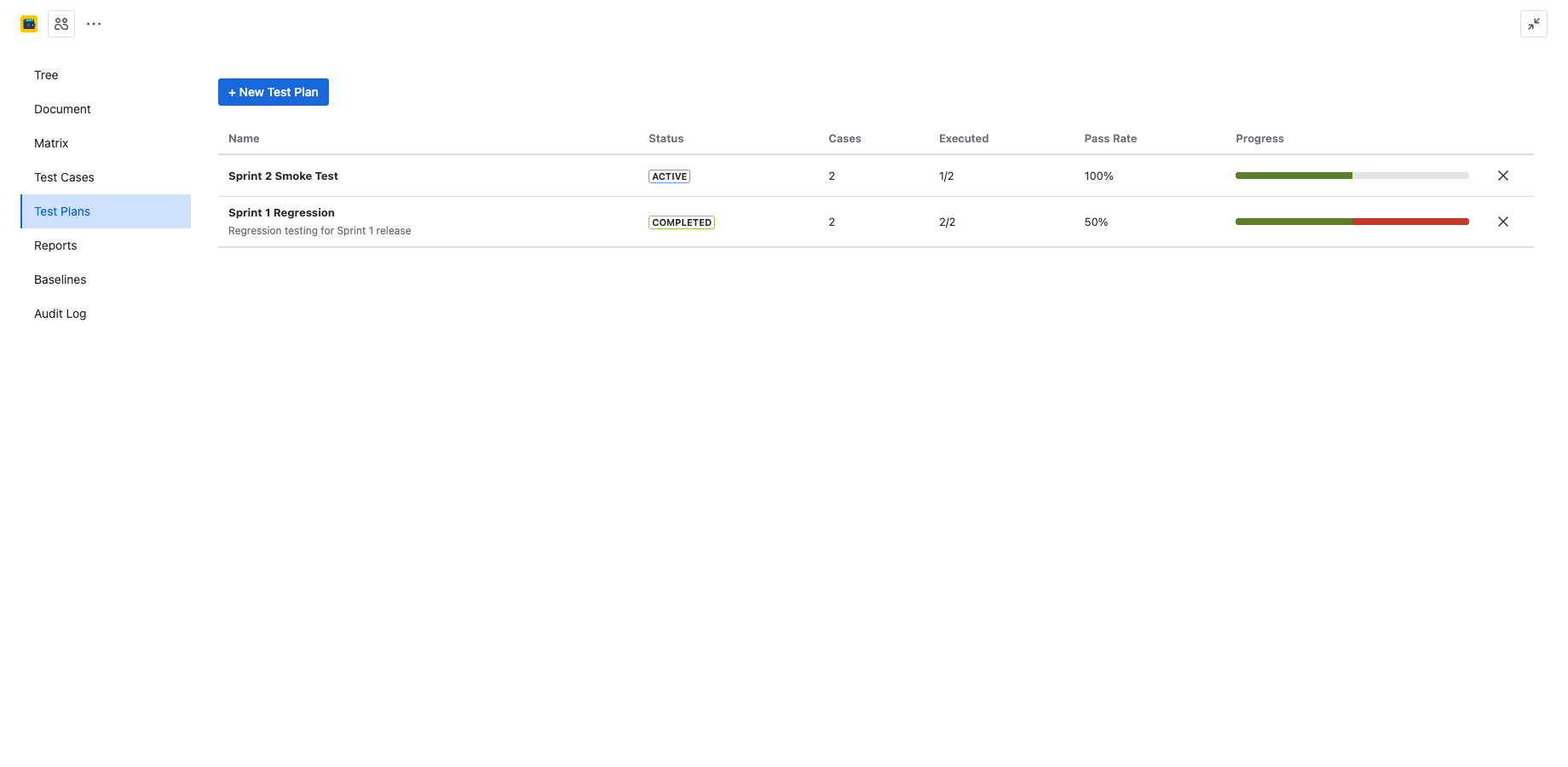Switch to the Document view

click(x=62, y=109)
